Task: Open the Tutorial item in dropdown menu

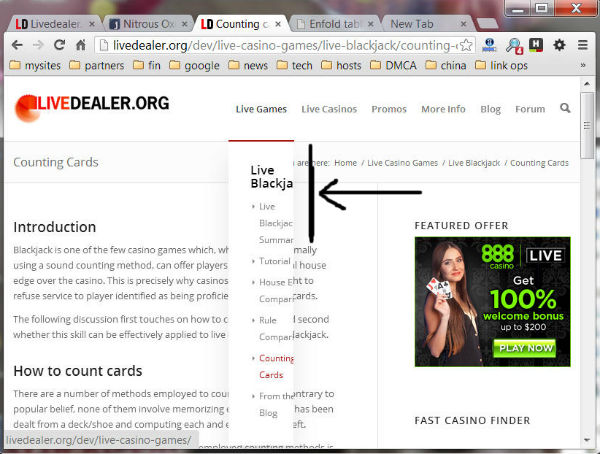Action: [274, 261]
